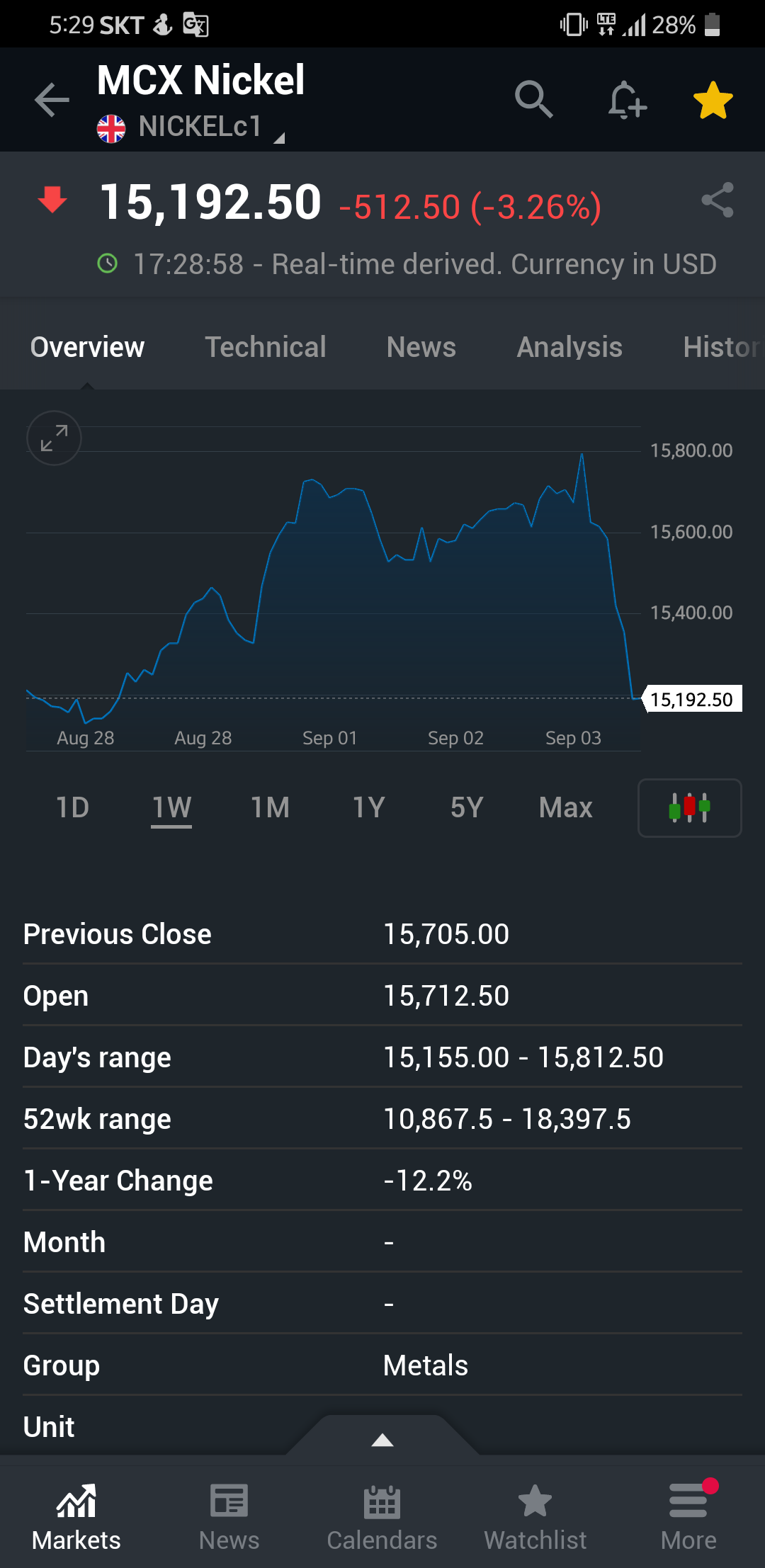Open the search magnifier icon
Image resolution: width=765 pixels, height=1568 pixels.
[533, 99]
